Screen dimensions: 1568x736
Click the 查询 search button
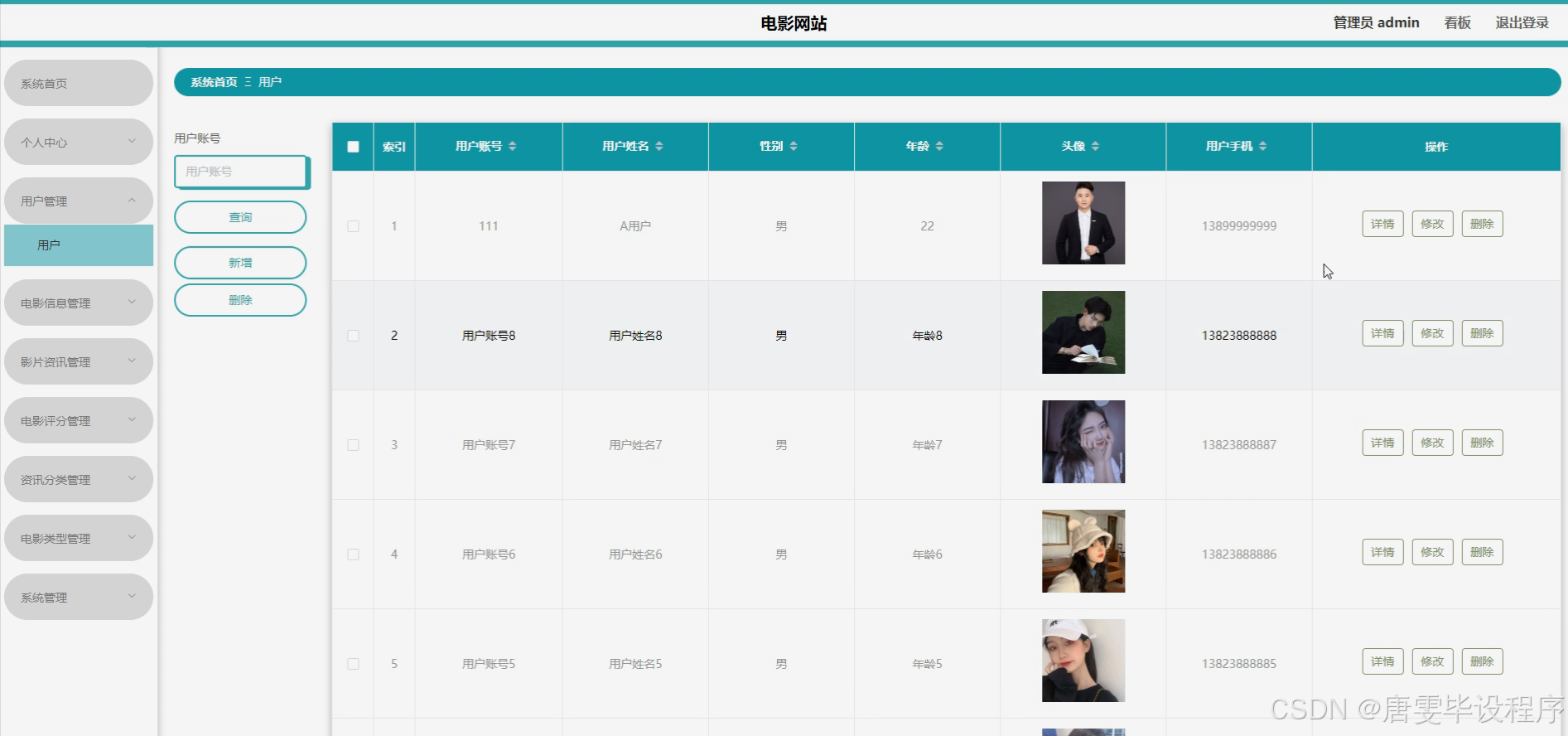[240, 217]
